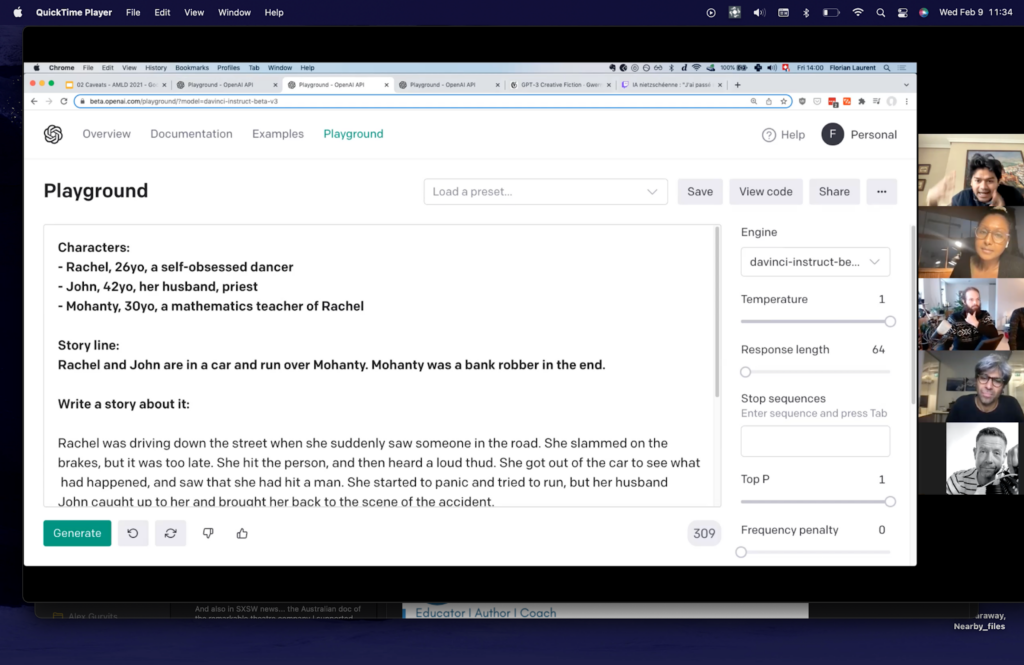This screenshot has height=665, width=1024.
Task: Click the View code button
Action: click(766, 191)
